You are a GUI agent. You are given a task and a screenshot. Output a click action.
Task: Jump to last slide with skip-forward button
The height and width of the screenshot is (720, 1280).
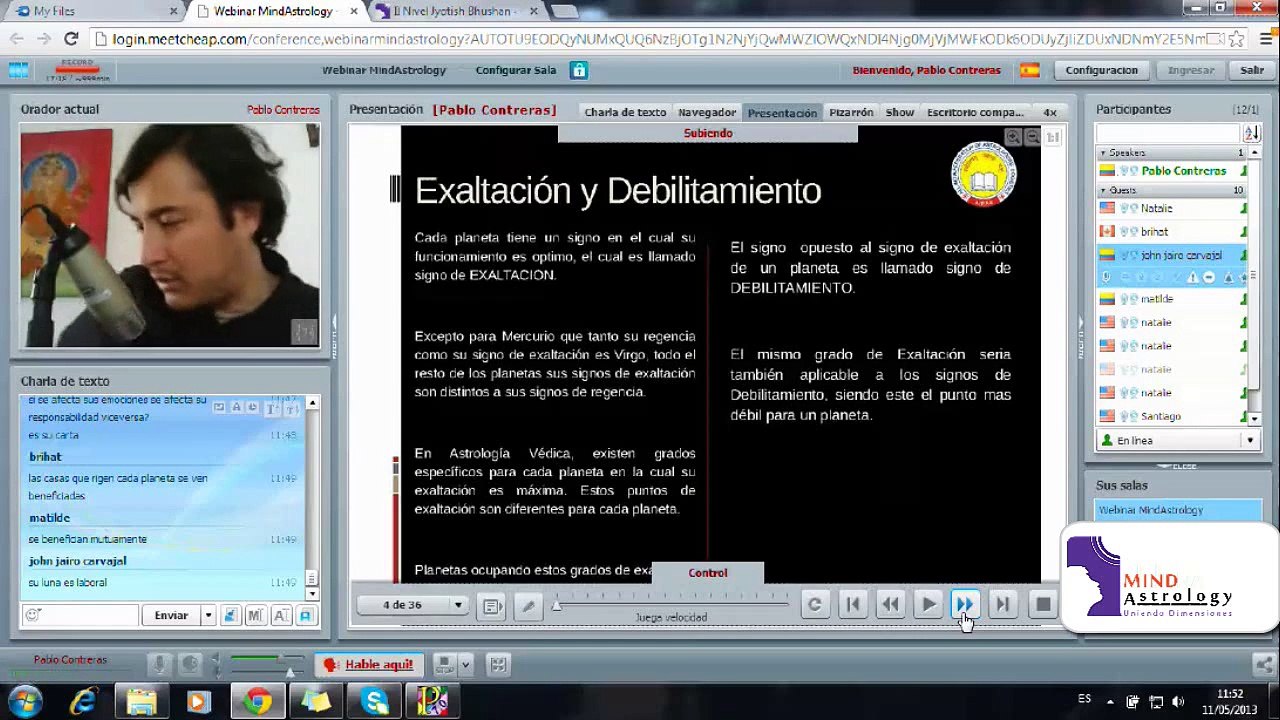[1003, 605]
